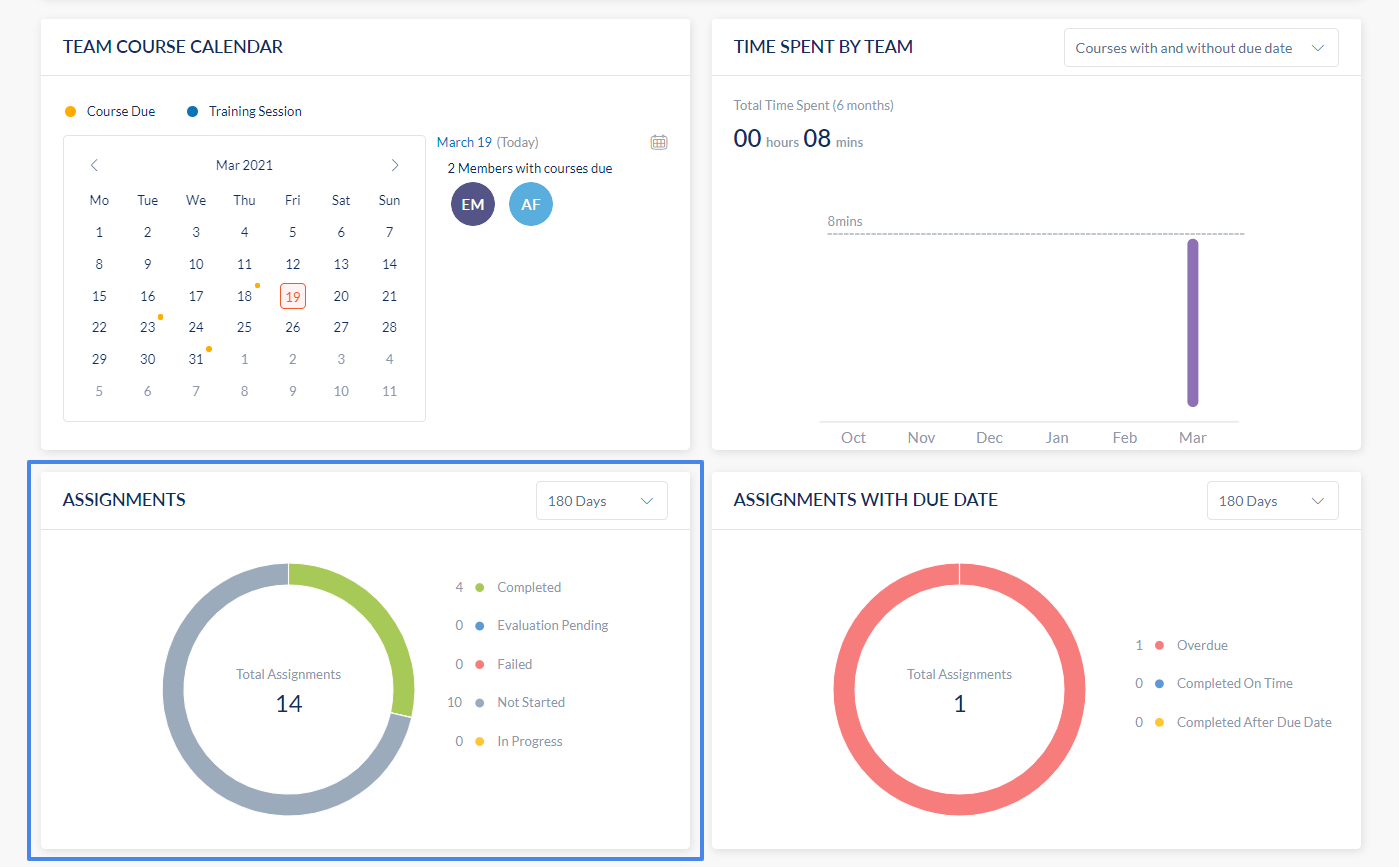
Task: Open Courses with and without due date dropdown
Action: click(1201, 48)
